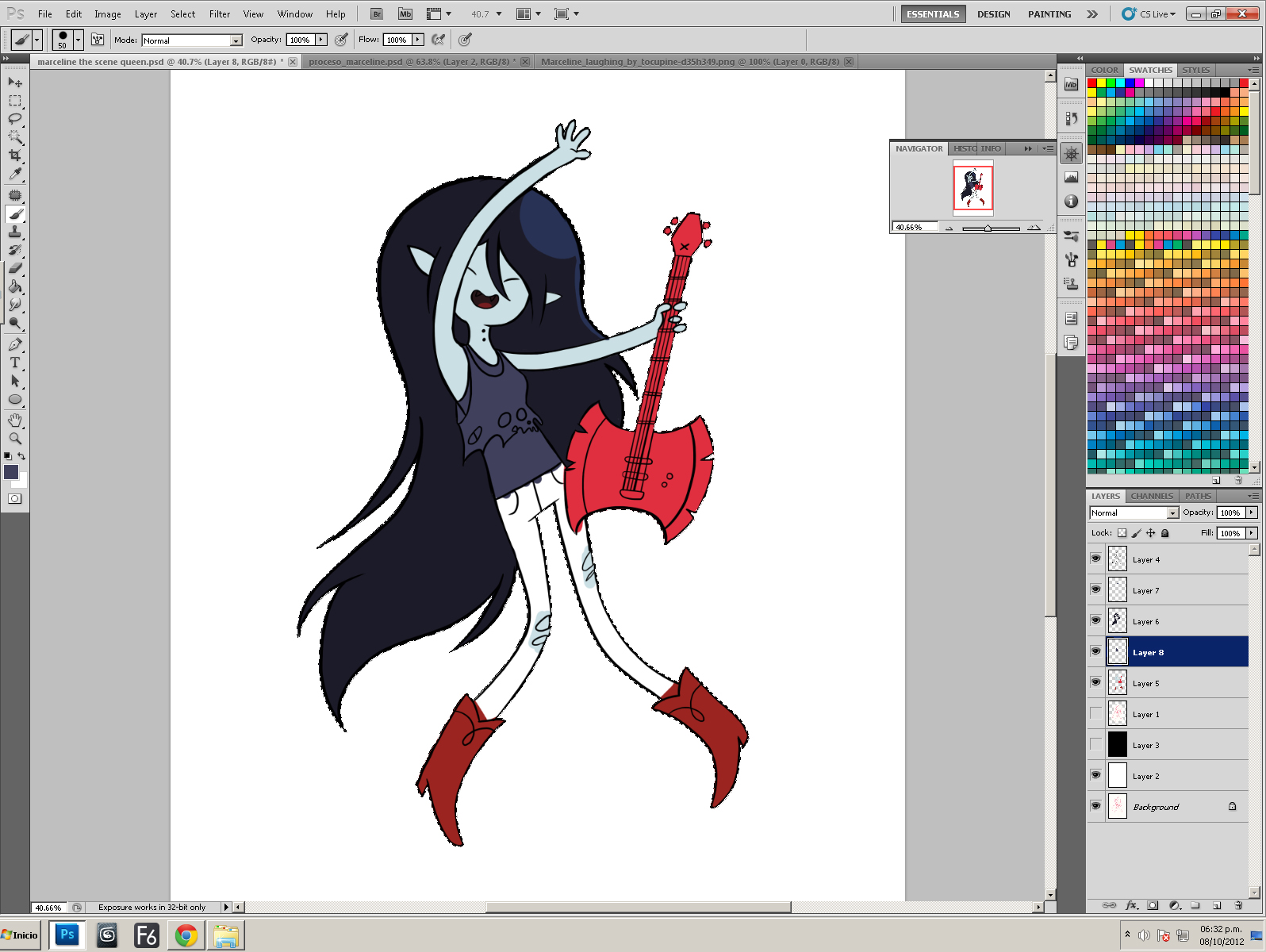Open the layer Opacity arrow
The height and width of the screenshot is (952, 1266).
[1252, 512]
